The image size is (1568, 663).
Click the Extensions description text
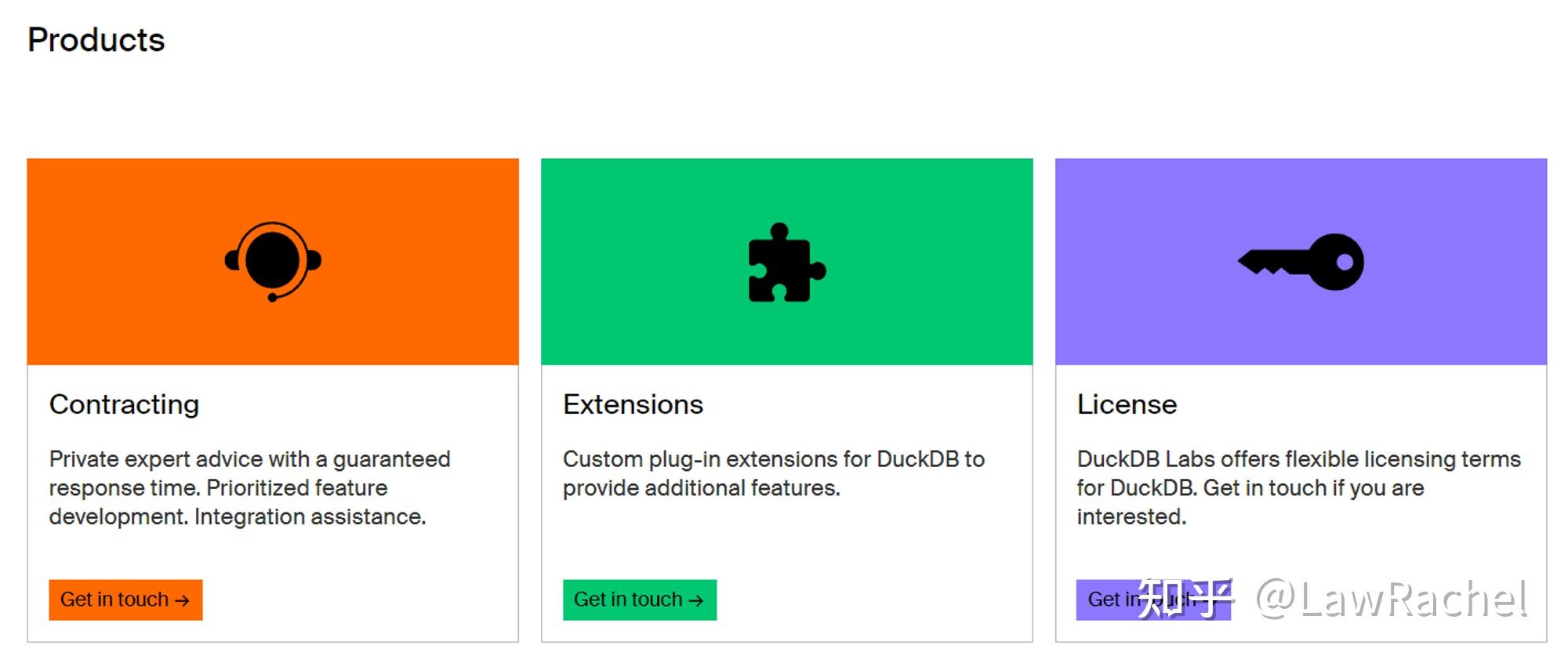click(773, 473)
